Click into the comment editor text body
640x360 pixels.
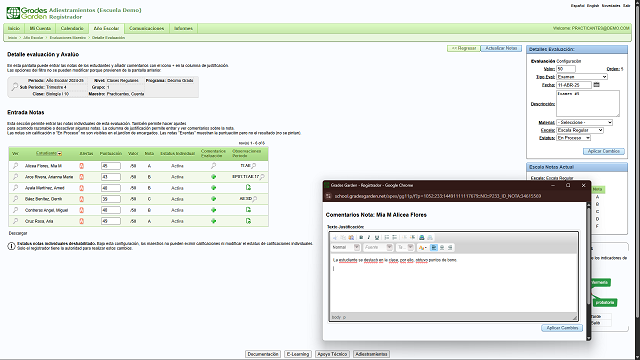point(453,284)
